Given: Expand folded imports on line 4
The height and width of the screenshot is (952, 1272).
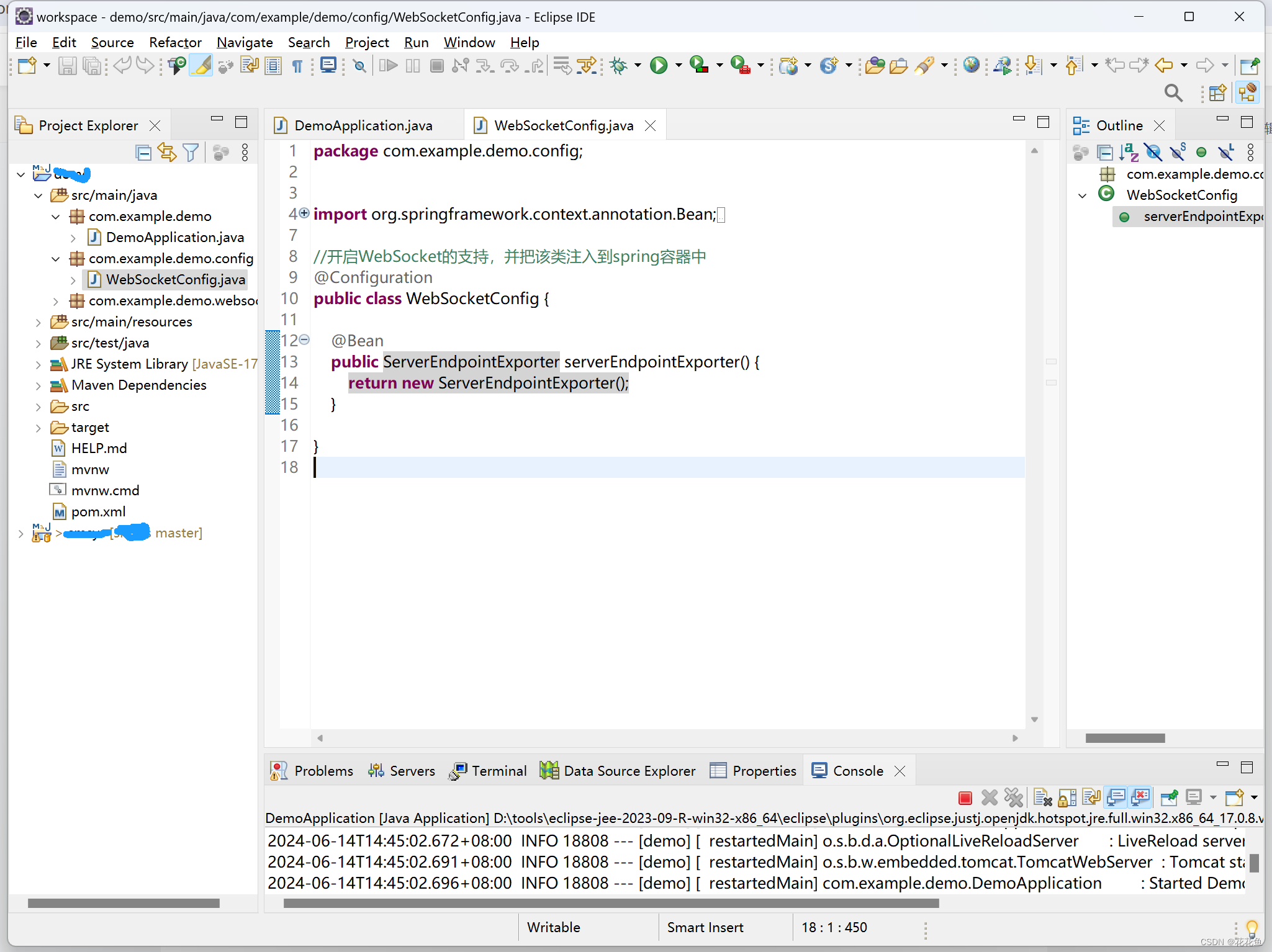Looking at the screenshot, I should click(x=304, y=213).
